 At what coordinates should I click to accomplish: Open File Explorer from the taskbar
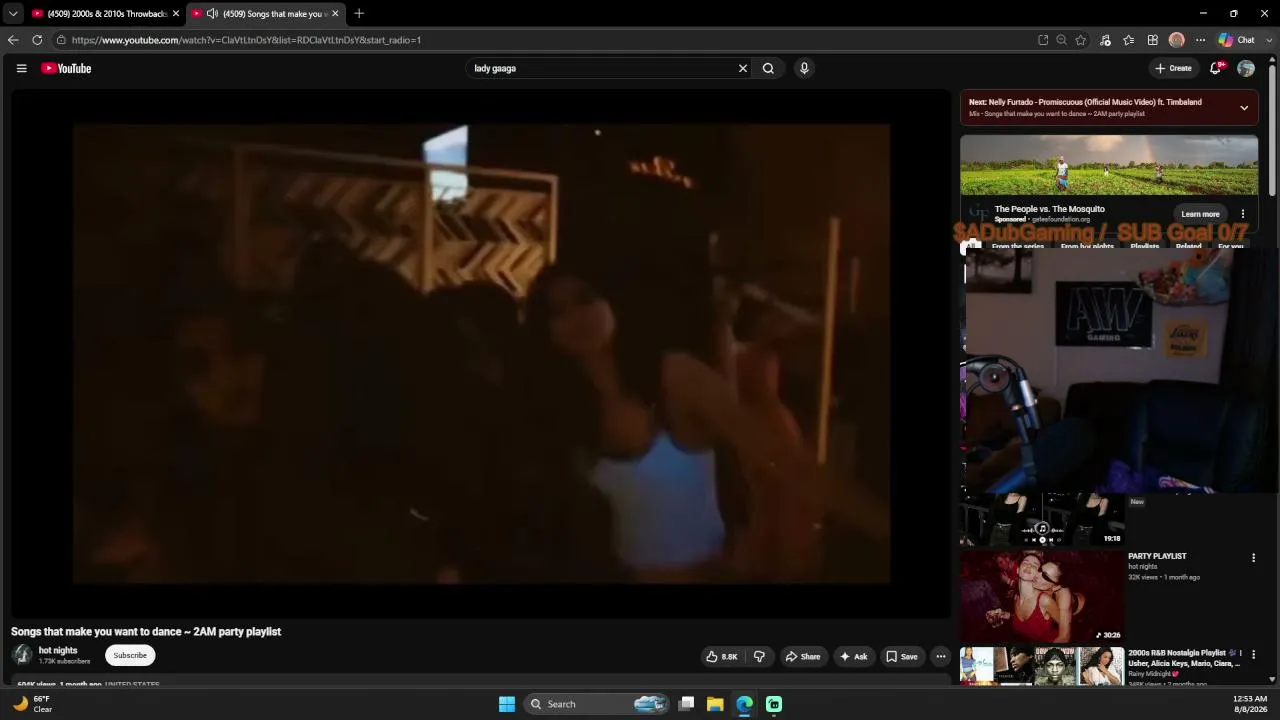[715, 704]
